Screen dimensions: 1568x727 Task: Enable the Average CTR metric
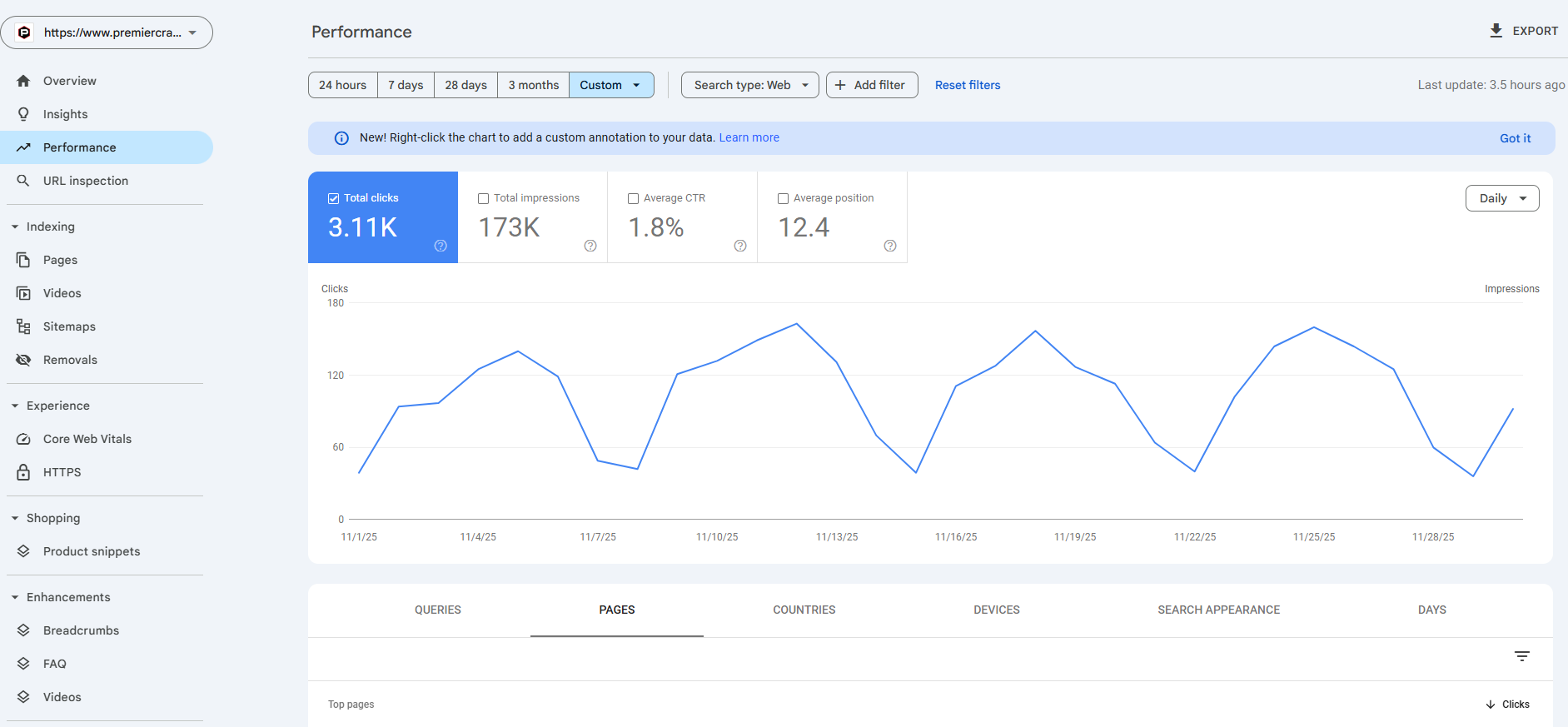coord(633,198)
